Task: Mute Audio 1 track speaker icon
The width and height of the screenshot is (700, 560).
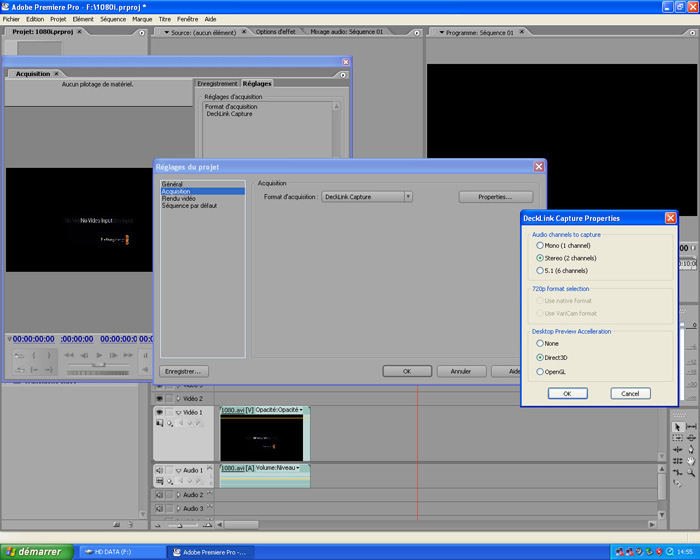Action: pos(160,469)
